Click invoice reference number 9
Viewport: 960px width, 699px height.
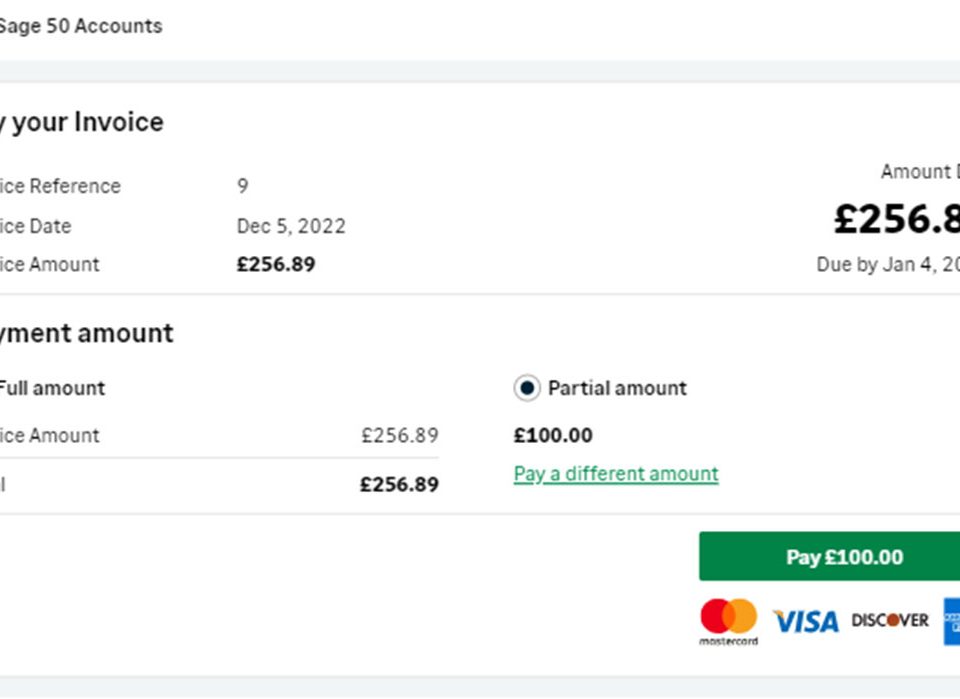pos(243,185)
